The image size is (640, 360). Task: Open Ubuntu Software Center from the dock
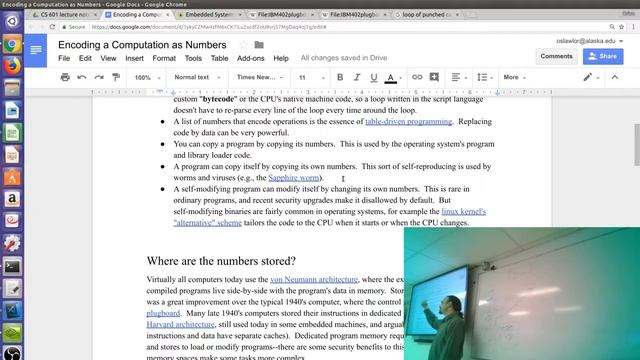[12, 177]
